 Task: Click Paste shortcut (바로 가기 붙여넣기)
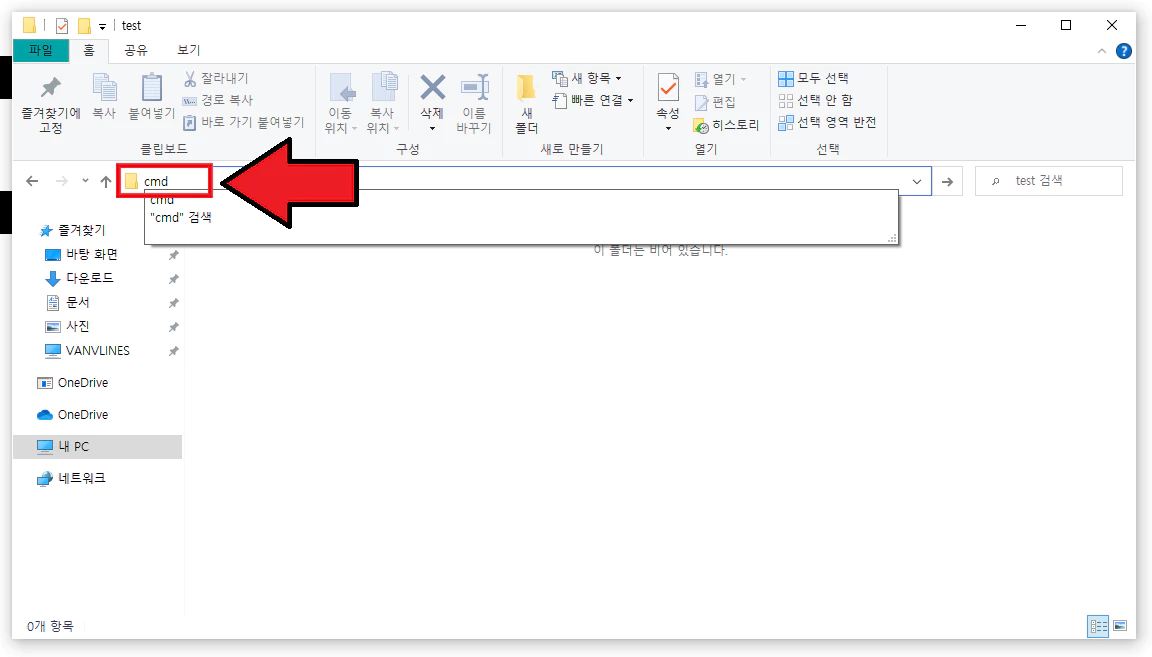point(243,122)
